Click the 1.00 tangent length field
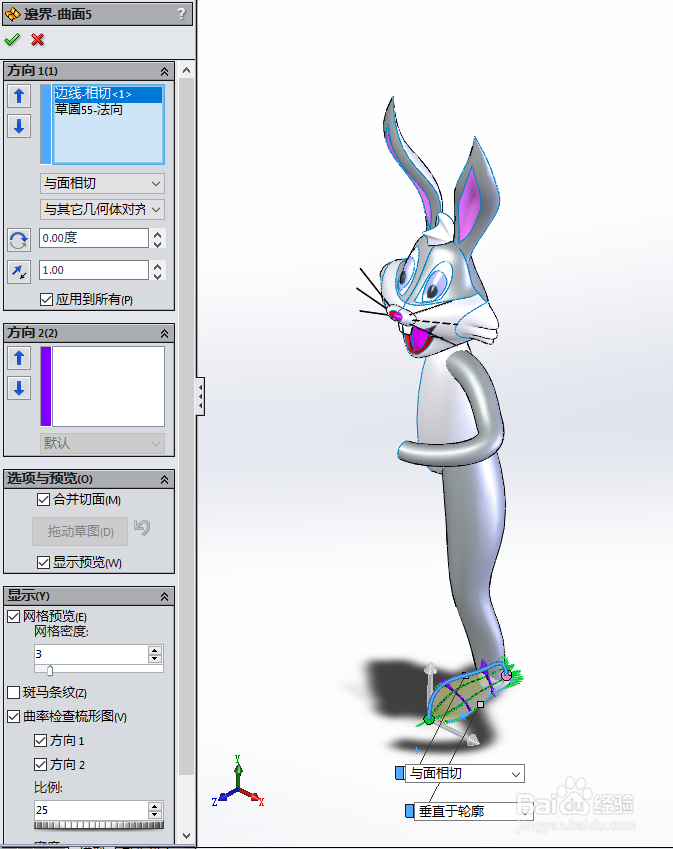 [94, 270]
